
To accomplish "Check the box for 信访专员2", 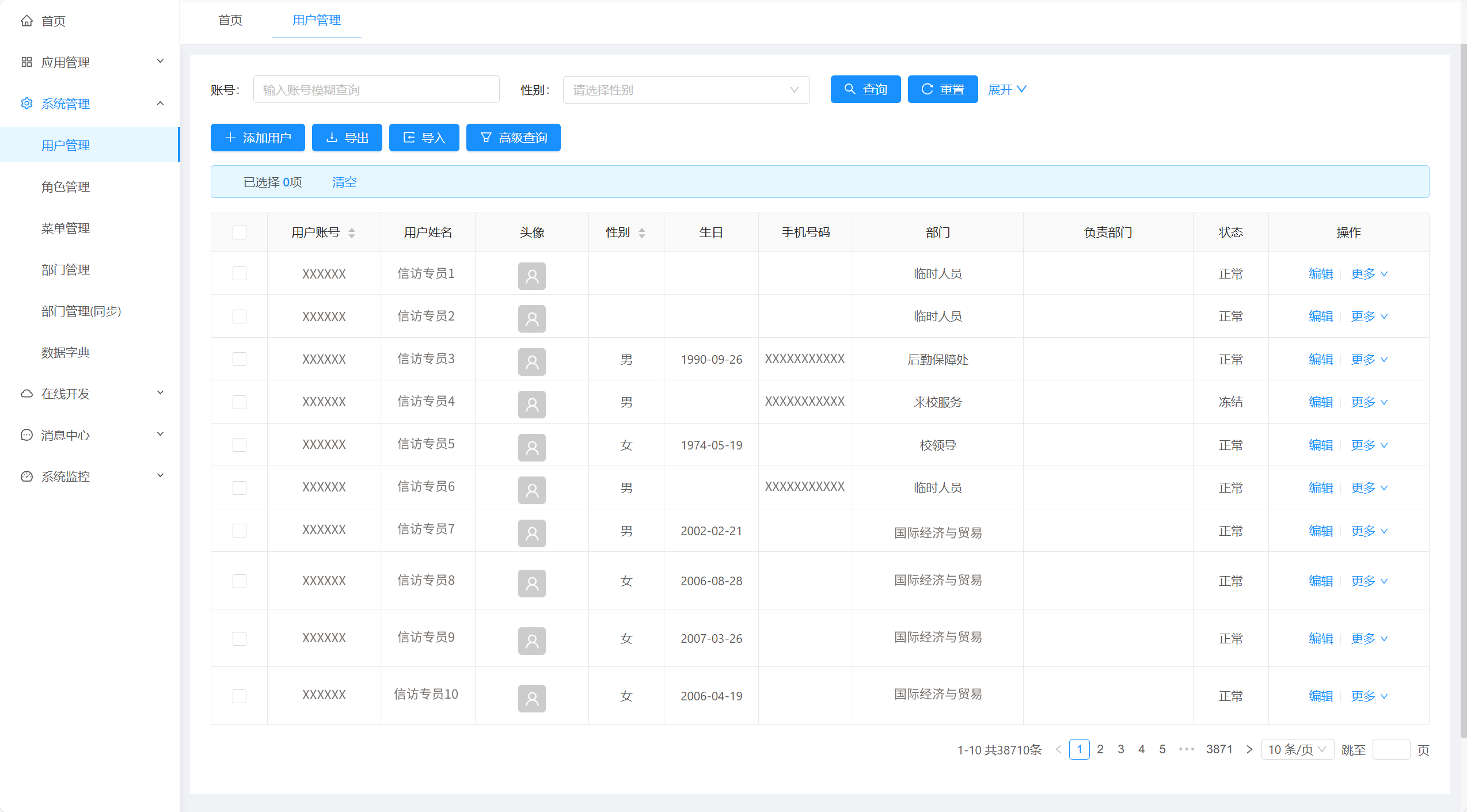I will 240,317.
